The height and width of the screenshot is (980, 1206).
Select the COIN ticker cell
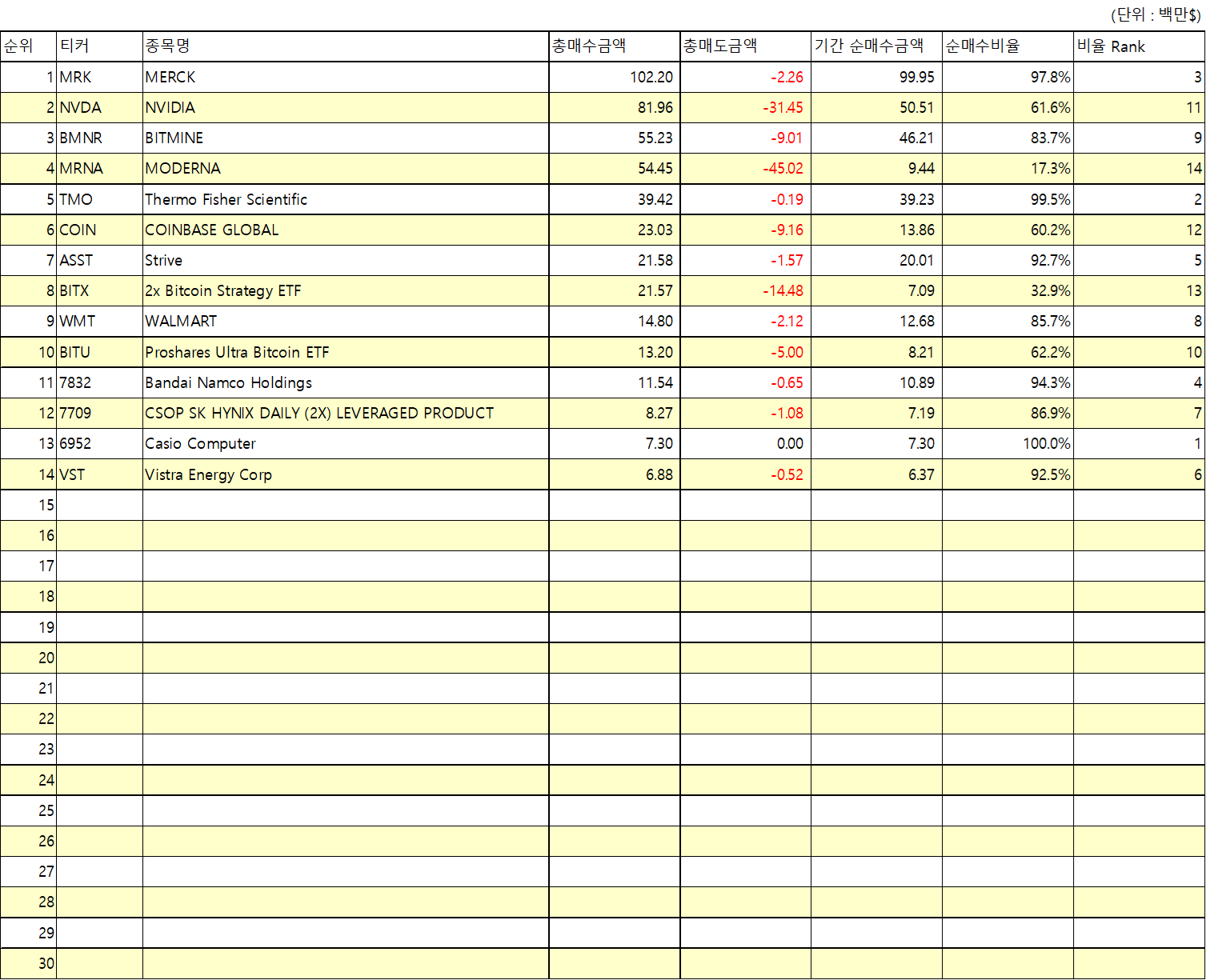(x=100, y=230)
